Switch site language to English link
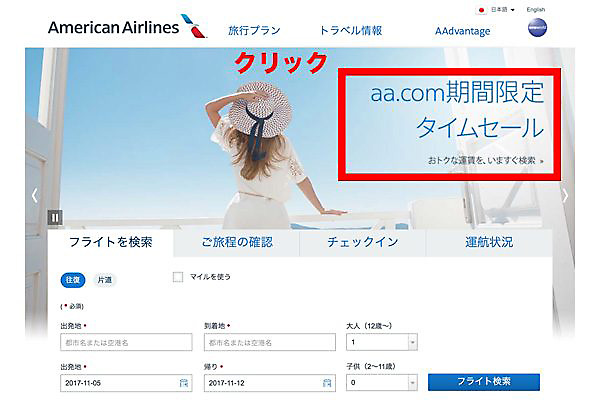Viewport: 600px width, 400px height. coord(535,10)
